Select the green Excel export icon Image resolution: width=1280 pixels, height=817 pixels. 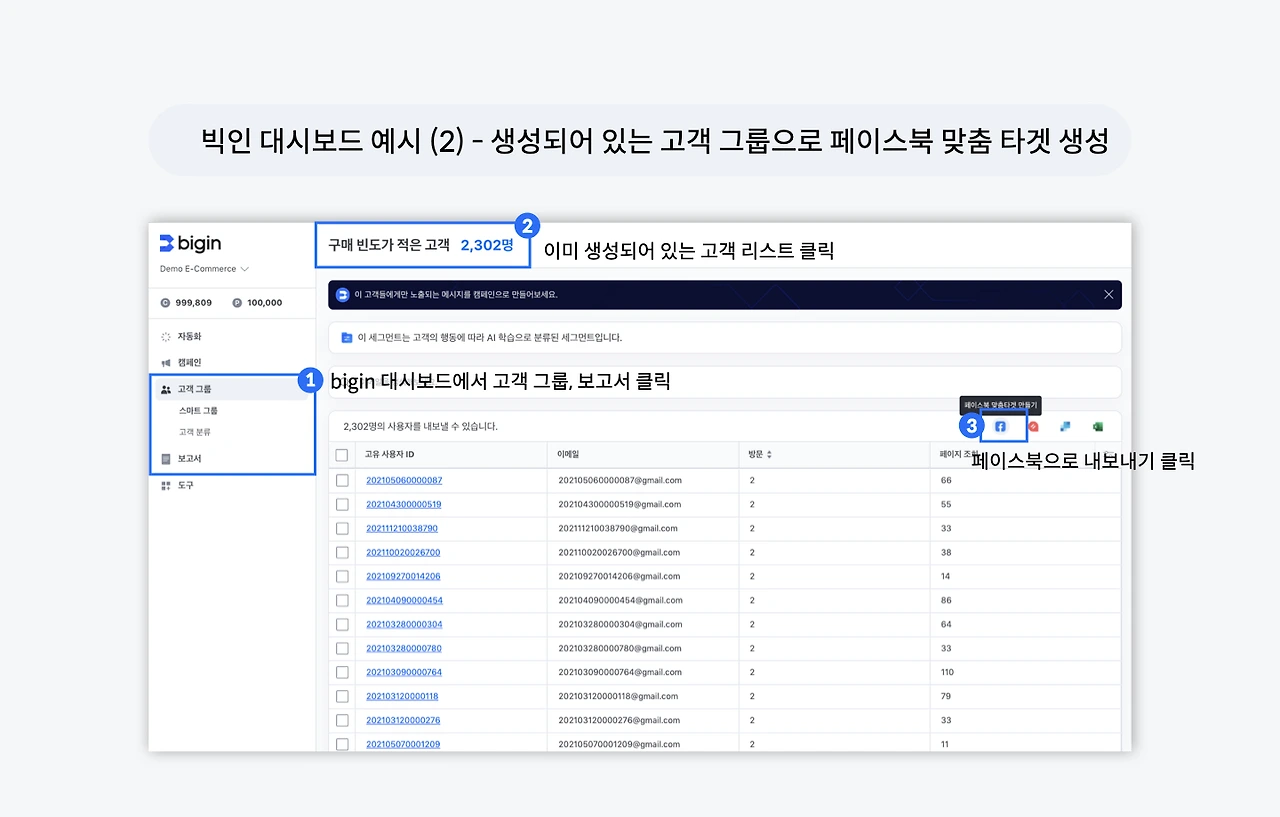1097,426
